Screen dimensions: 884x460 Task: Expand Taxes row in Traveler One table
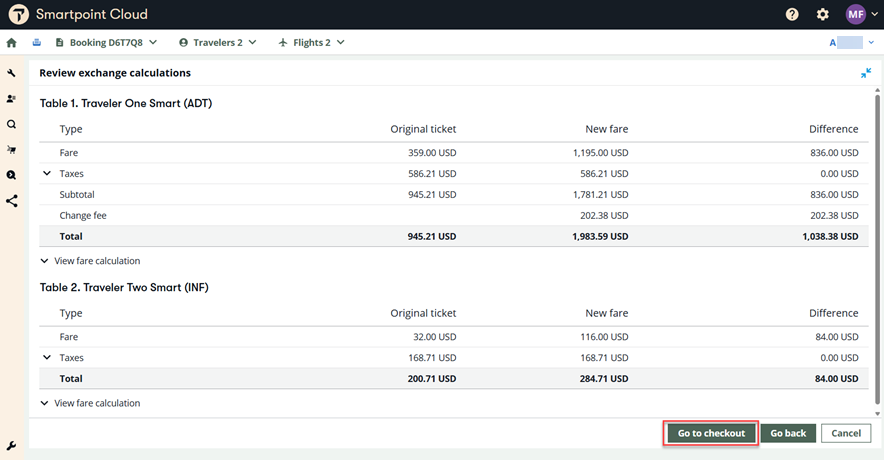tap(46, 174)
